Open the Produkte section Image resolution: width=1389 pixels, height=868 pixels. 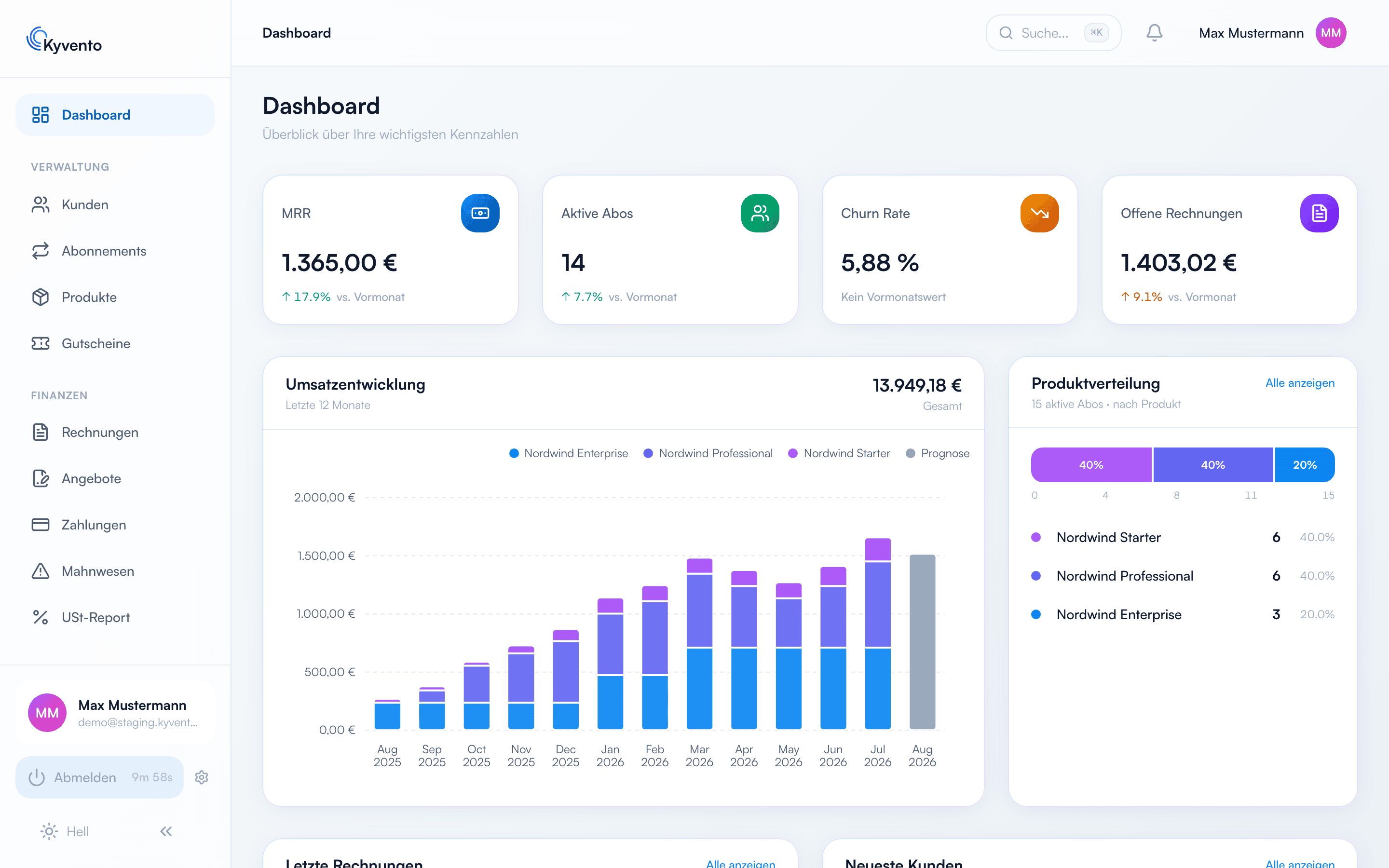click(x=115, y=298)
